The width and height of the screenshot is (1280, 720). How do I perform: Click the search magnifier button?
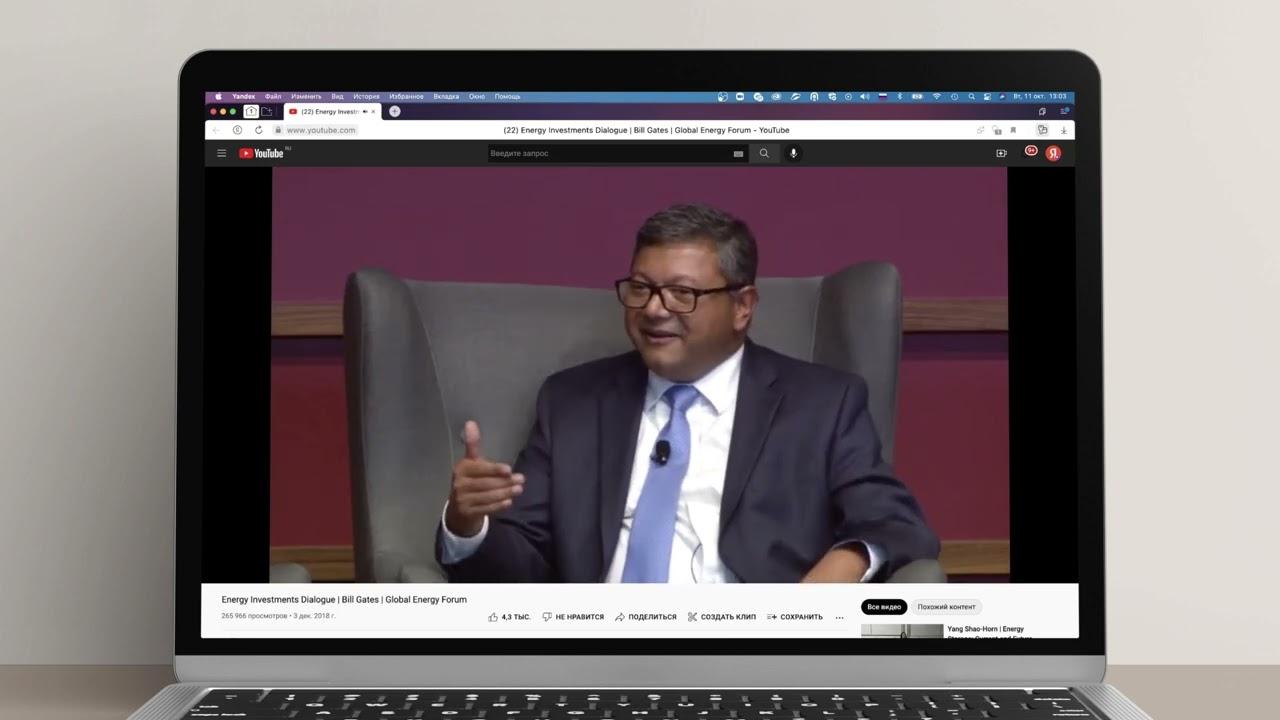point(764,153)
